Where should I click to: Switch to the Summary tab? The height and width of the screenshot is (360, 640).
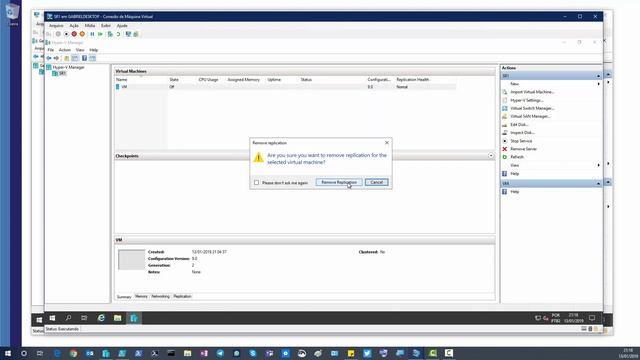(x=124, y=297)
